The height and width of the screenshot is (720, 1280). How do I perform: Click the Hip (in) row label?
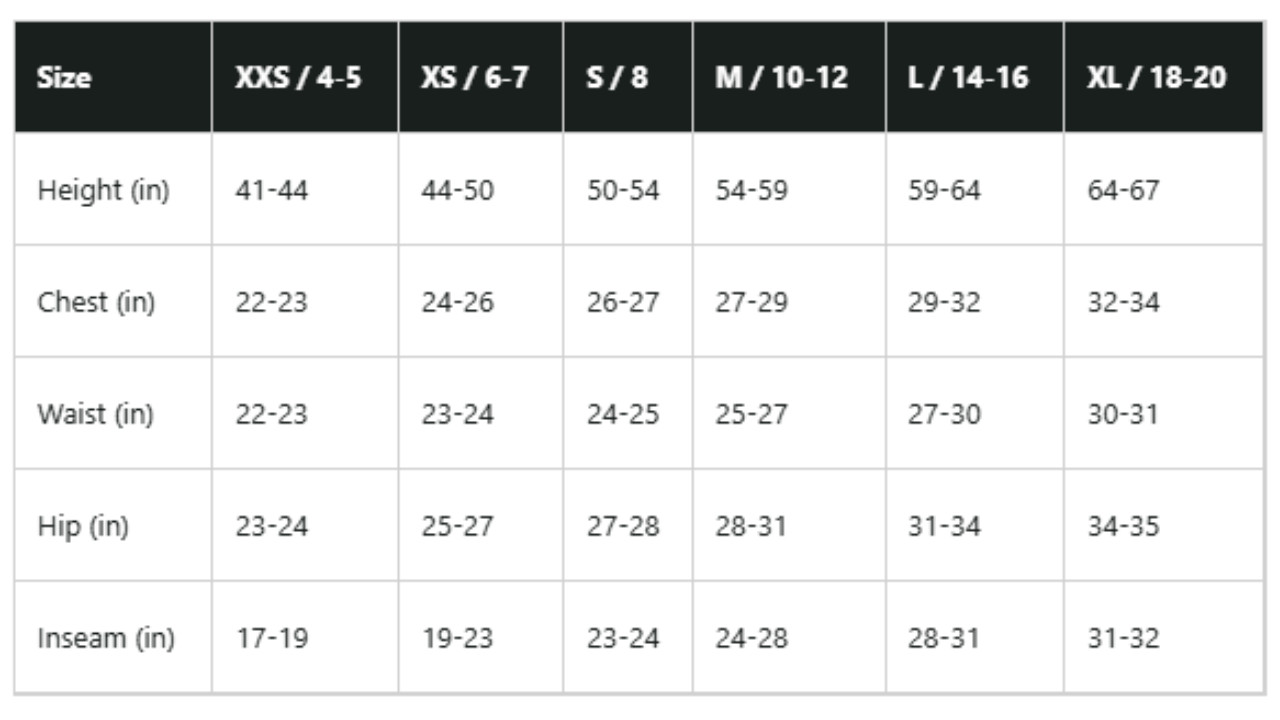(x=113, y=525)
